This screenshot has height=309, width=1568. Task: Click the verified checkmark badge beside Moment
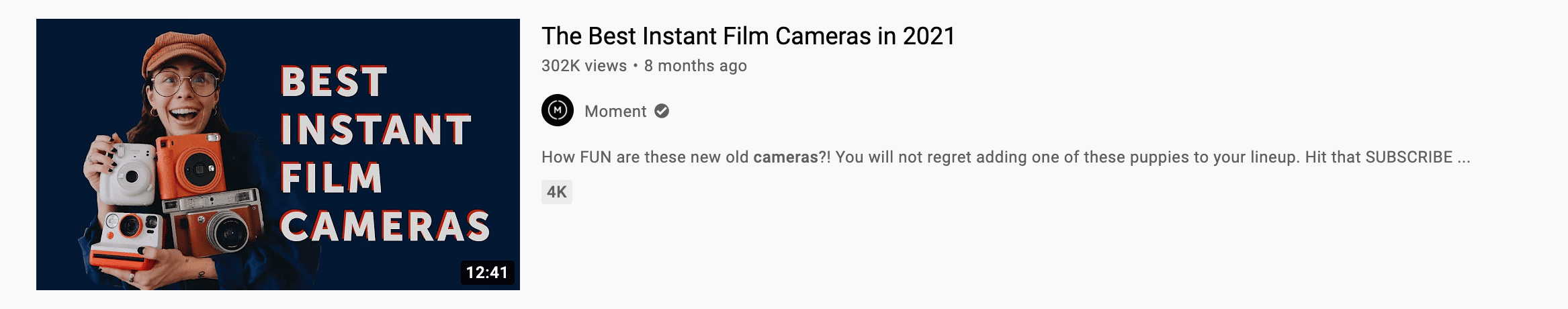662,111
